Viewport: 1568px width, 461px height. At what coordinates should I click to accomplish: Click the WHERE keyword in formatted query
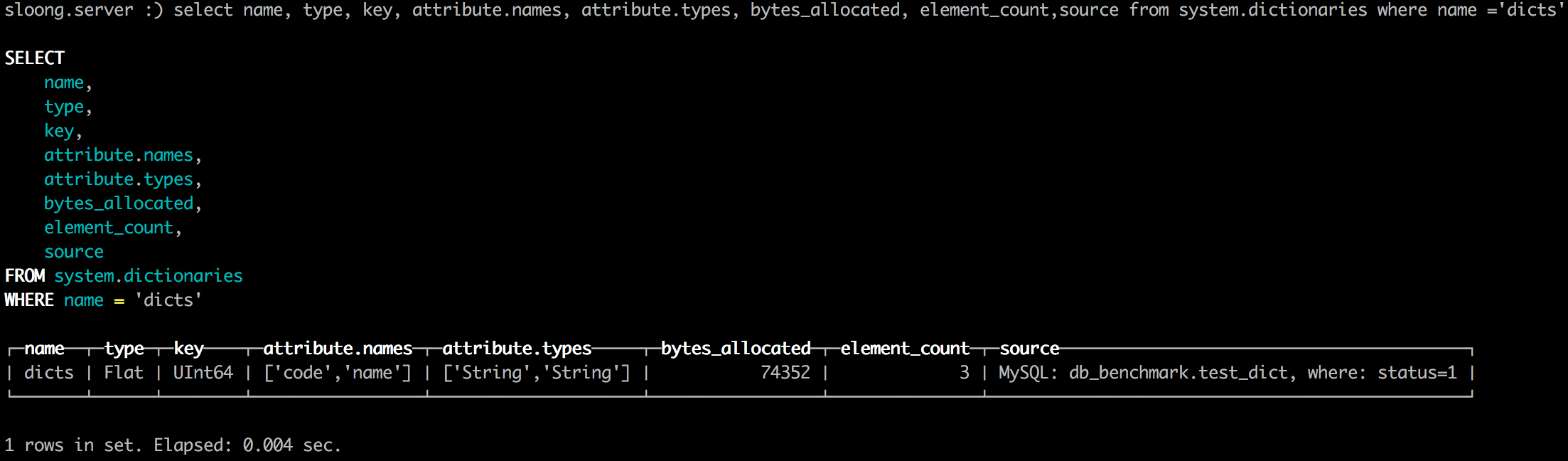coord(29,300)
